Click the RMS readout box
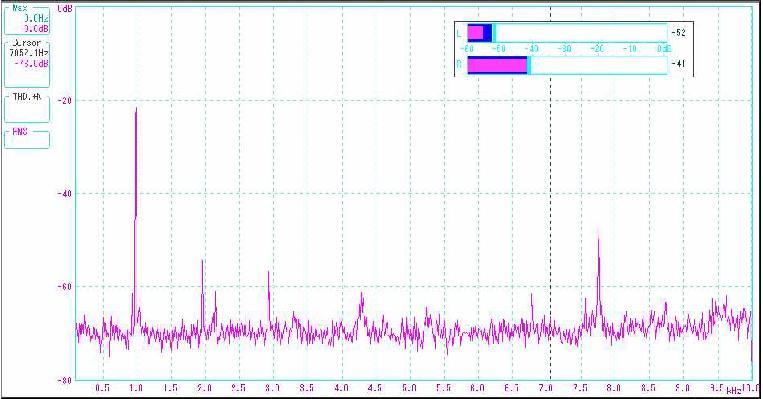Screen dimensions: 763x399 pos(27,139)
